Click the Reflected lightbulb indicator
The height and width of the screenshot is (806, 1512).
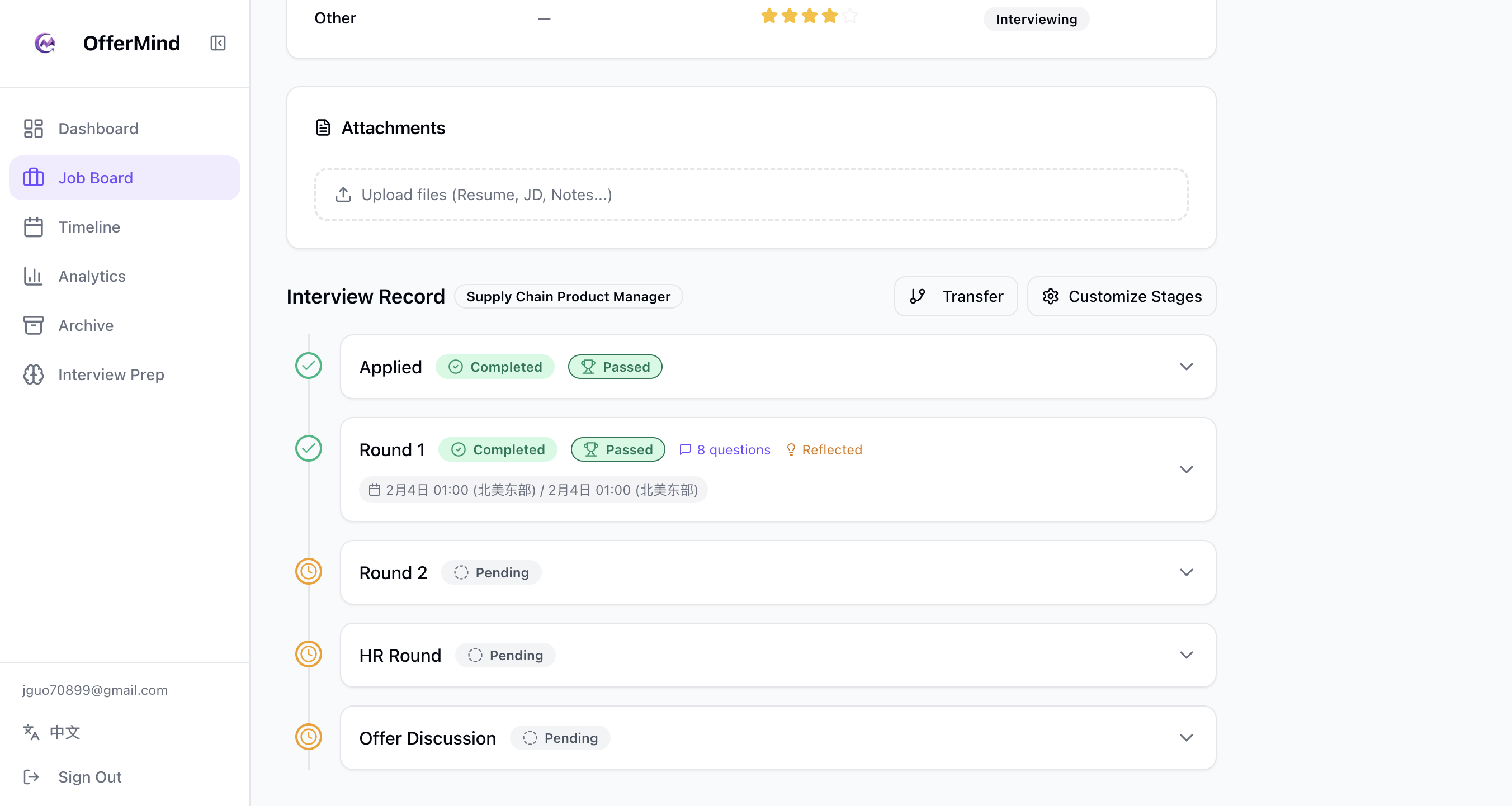[824, 449]
